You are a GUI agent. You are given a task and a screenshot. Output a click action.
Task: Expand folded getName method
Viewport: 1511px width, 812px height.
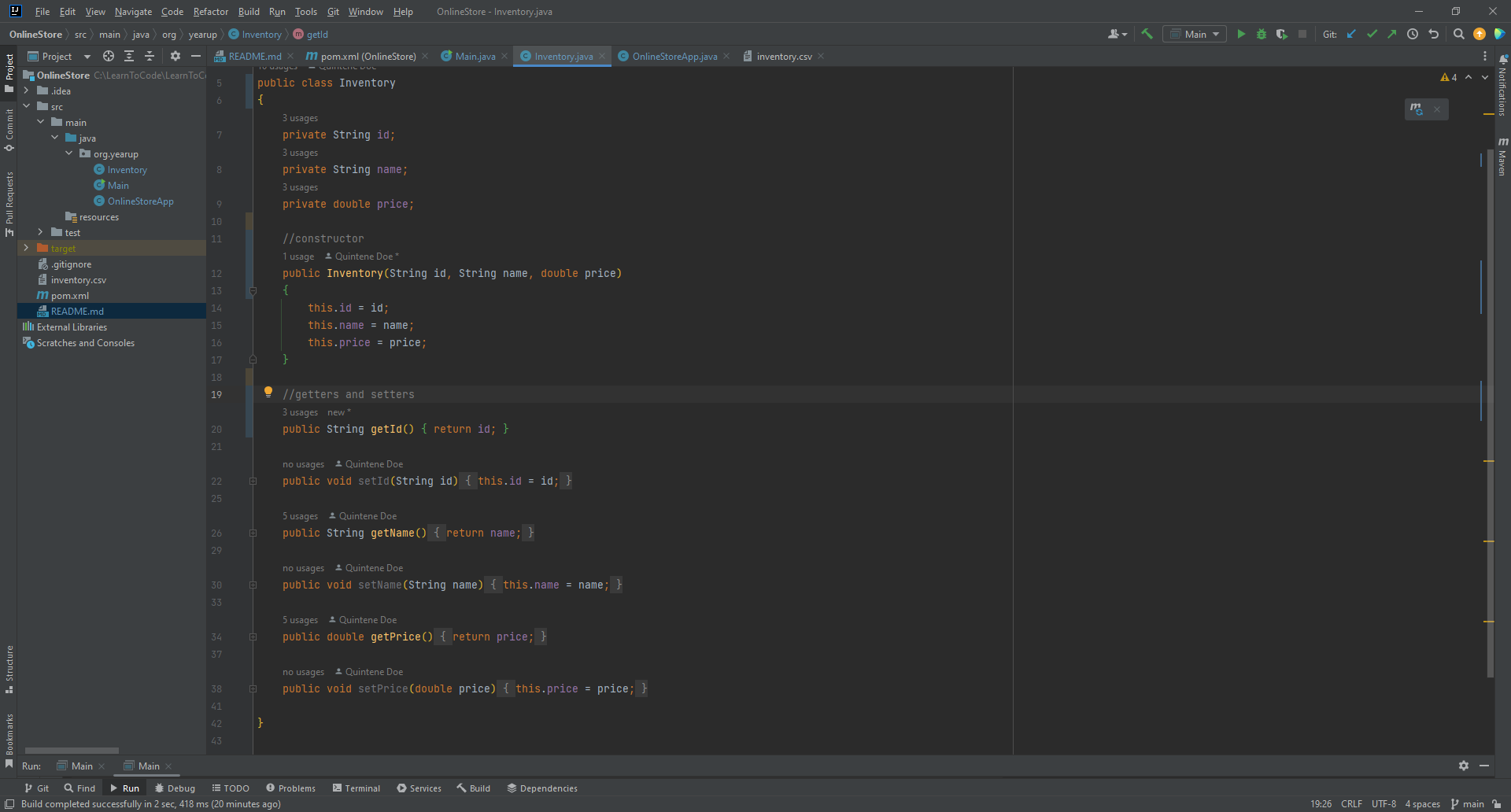point(253,533)
